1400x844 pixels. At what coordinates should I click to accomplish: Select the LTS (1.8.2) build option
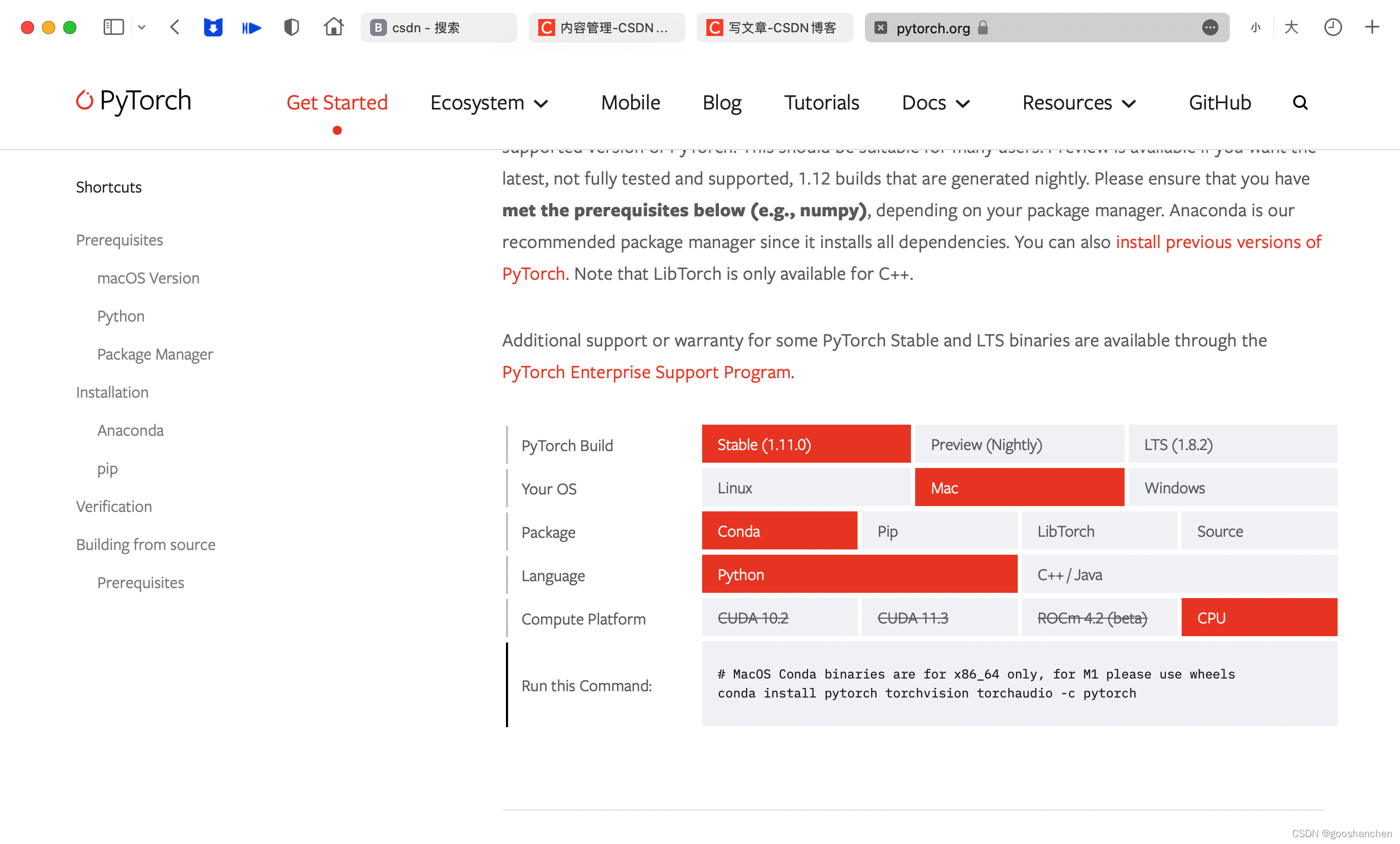pos(1232,444)
